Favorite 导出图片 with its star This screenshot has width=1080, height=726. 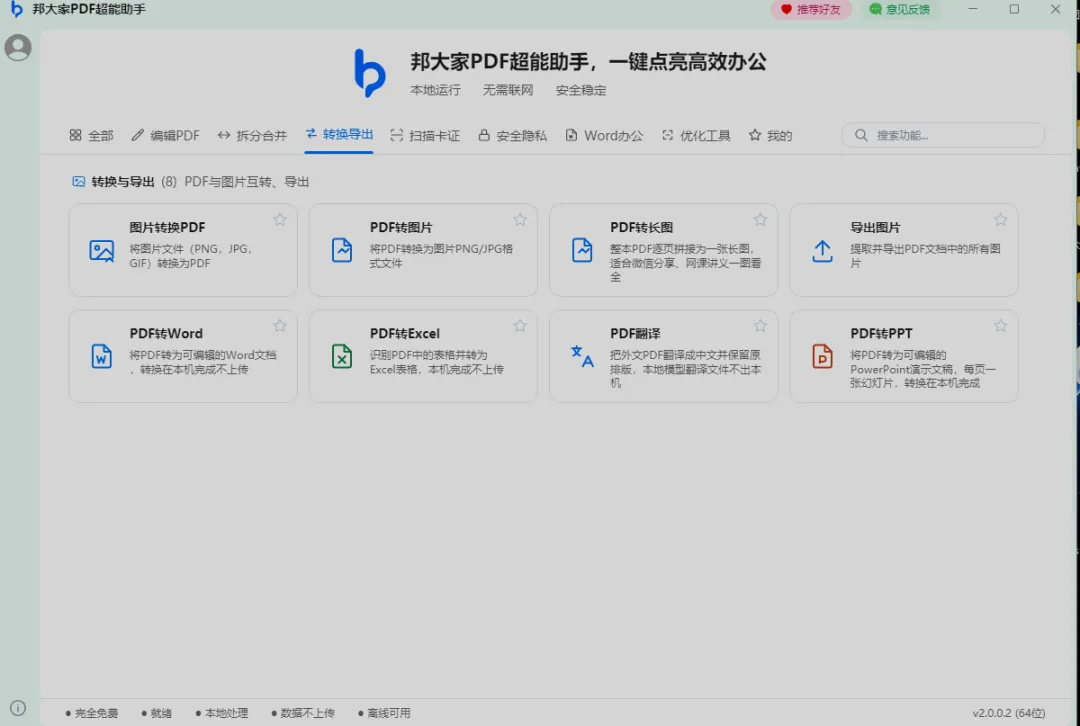[1001, 220]
